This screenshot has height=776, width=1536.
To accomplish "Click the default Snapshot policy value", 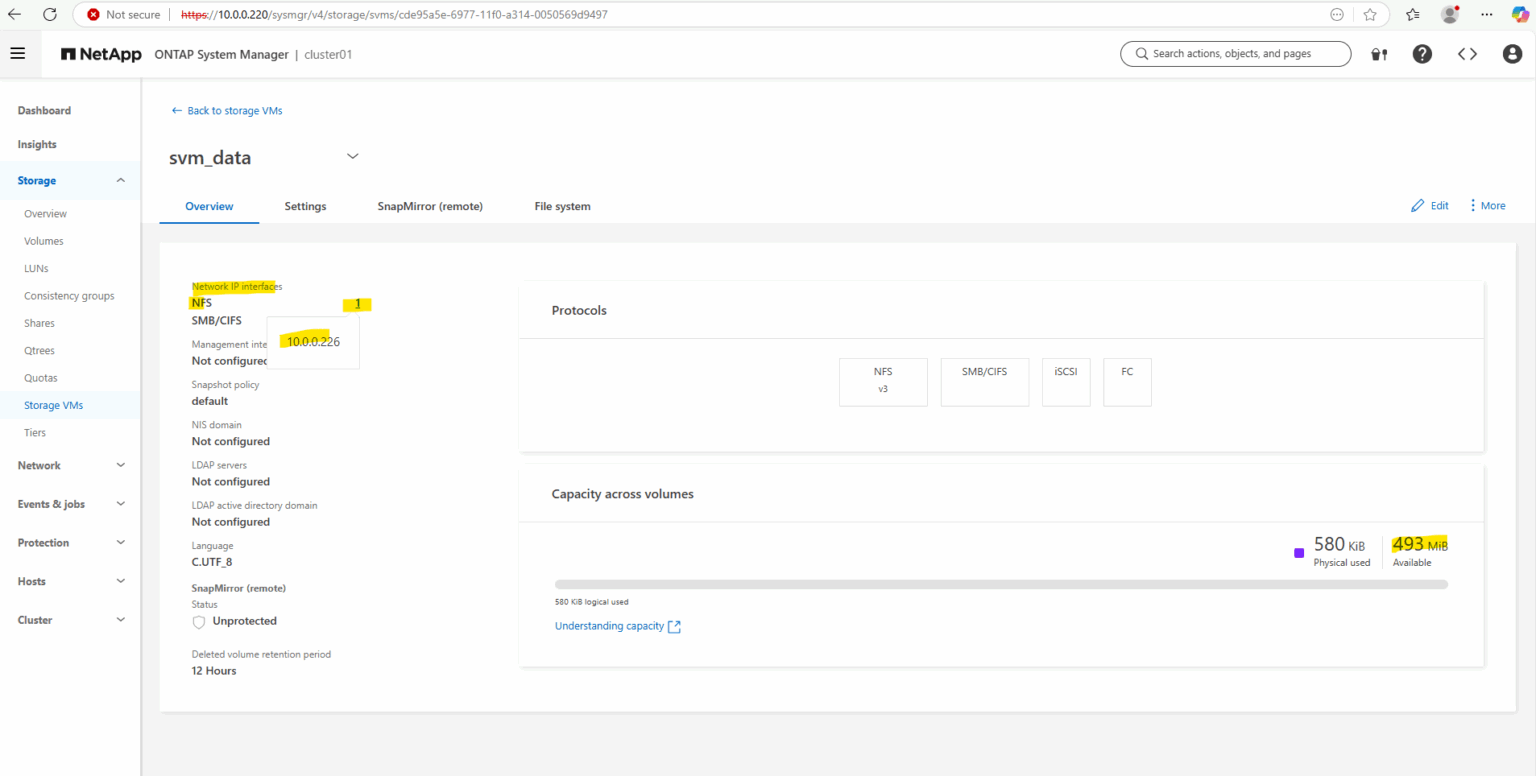I will 210,401.
